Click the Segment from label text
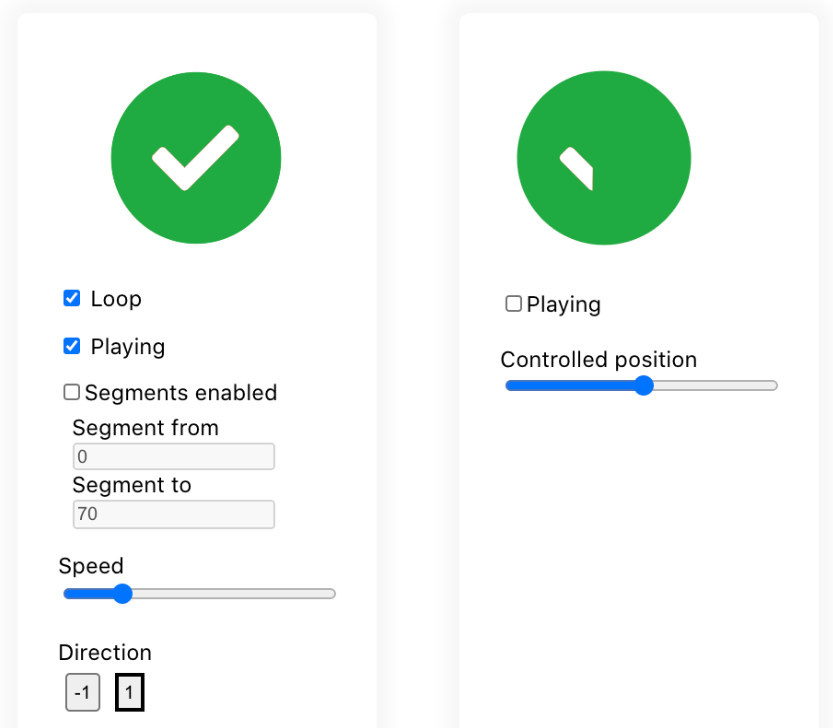Viewport: 833px width, 728px height. click(145, 428)
